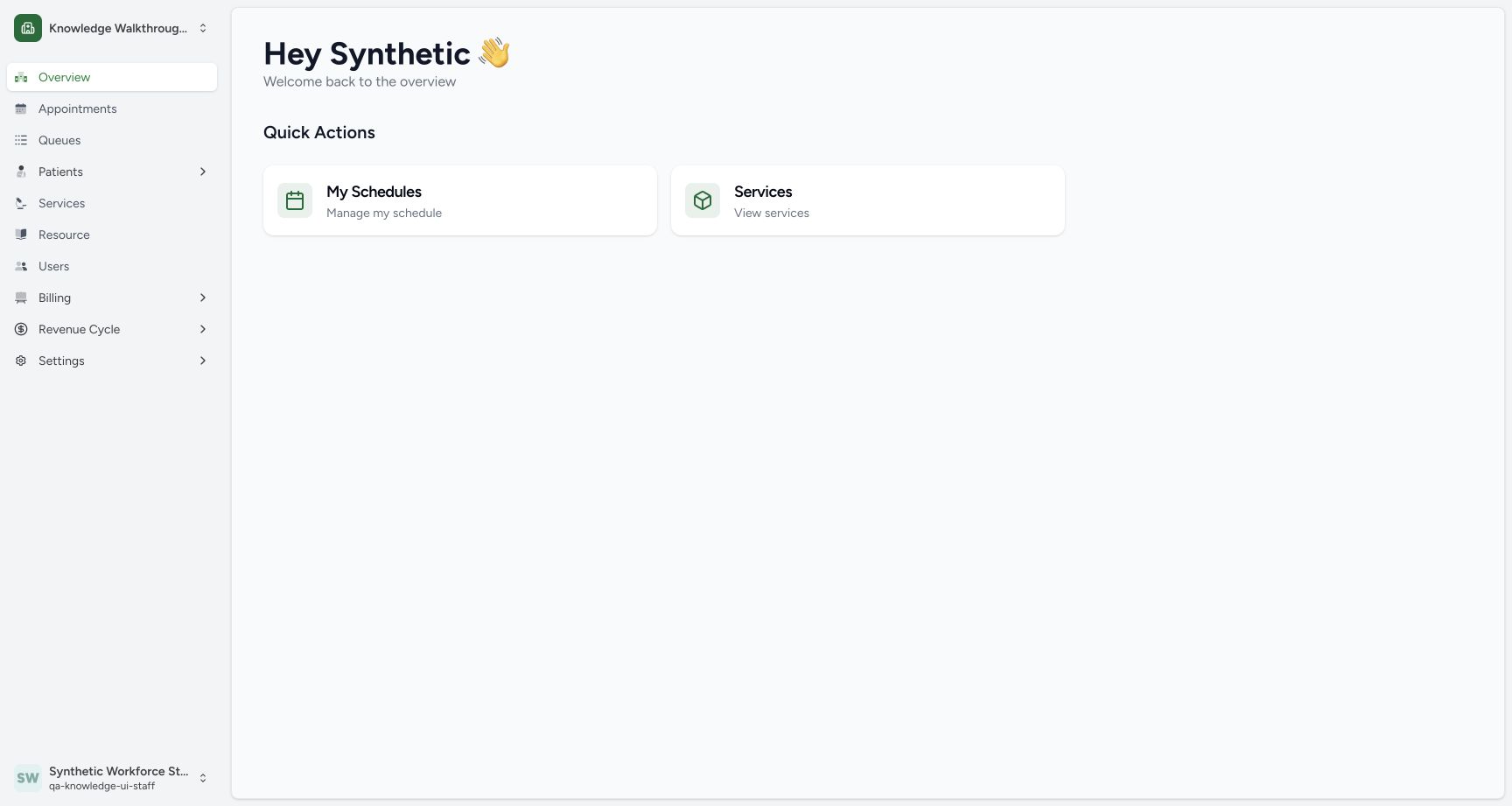This screenshot has width=1512, height=806.
Task: Click Synthetic Workforce staff name
Action: tap(118, 771)
